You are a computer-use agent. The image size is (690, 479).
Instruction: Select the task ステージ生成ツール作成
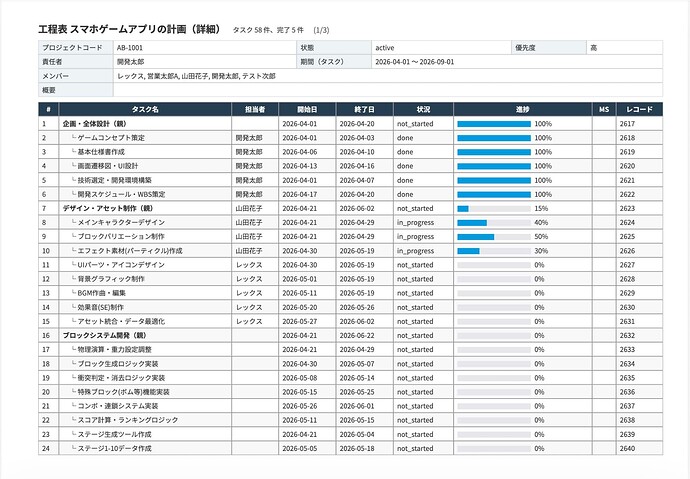click(x=114, y=435)
